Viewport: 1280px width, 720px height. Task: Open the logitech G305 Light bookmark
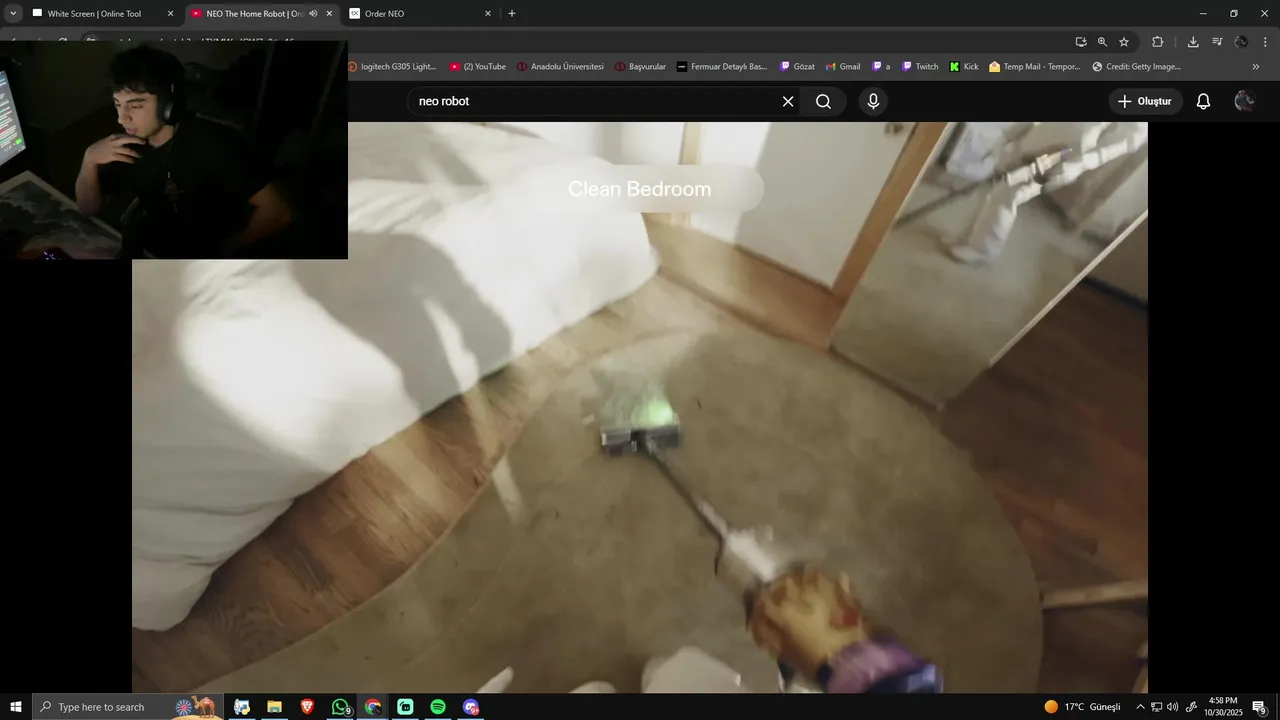coord(392,67)
